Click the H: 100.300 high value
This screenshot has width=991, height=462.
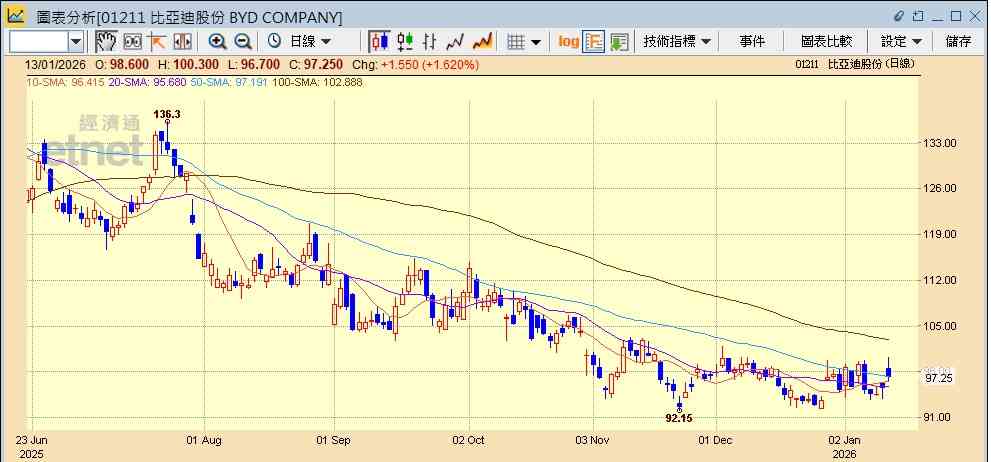[188, 64]
